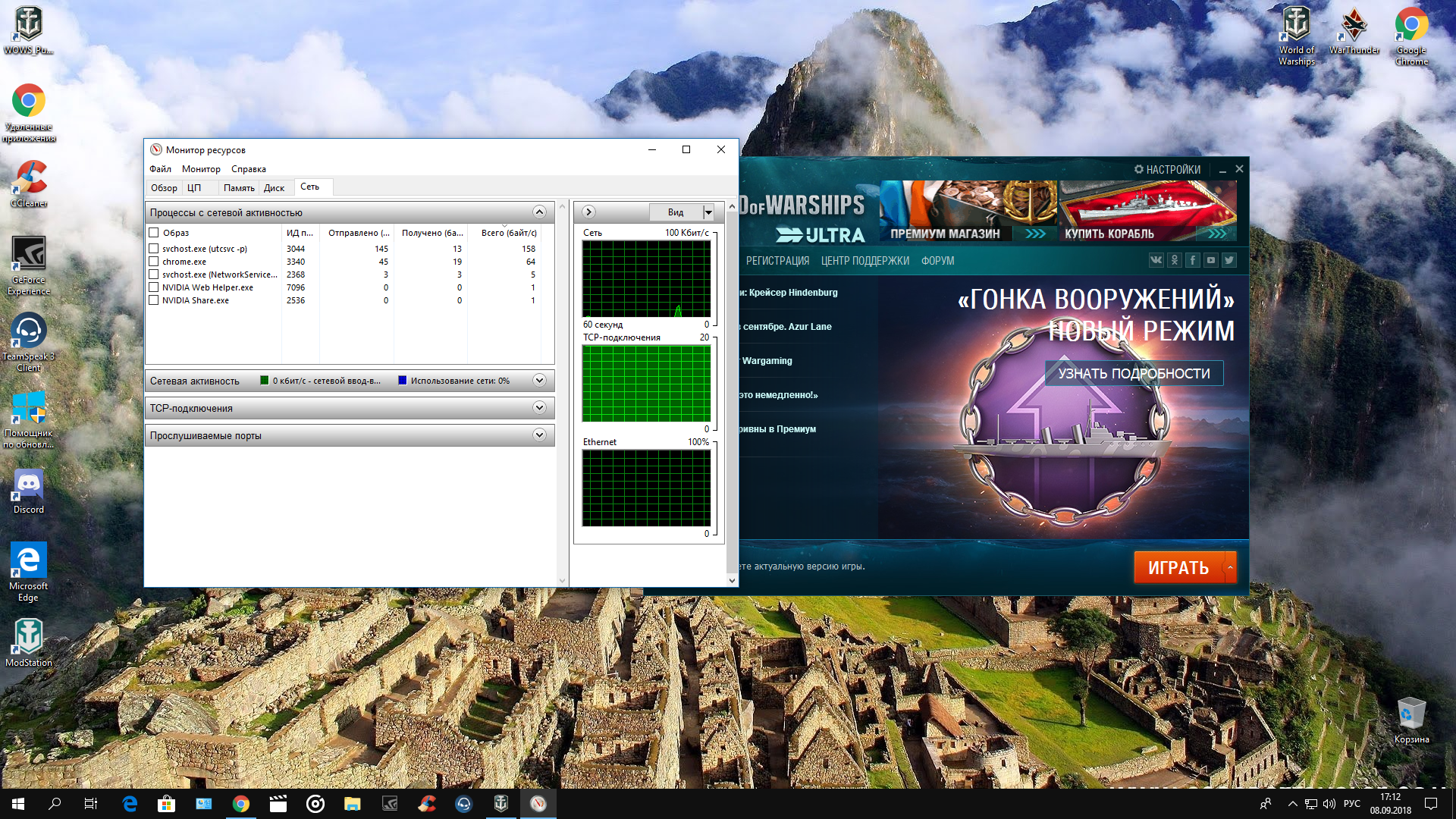Open Discord desktop shortcut

(29, 491)
